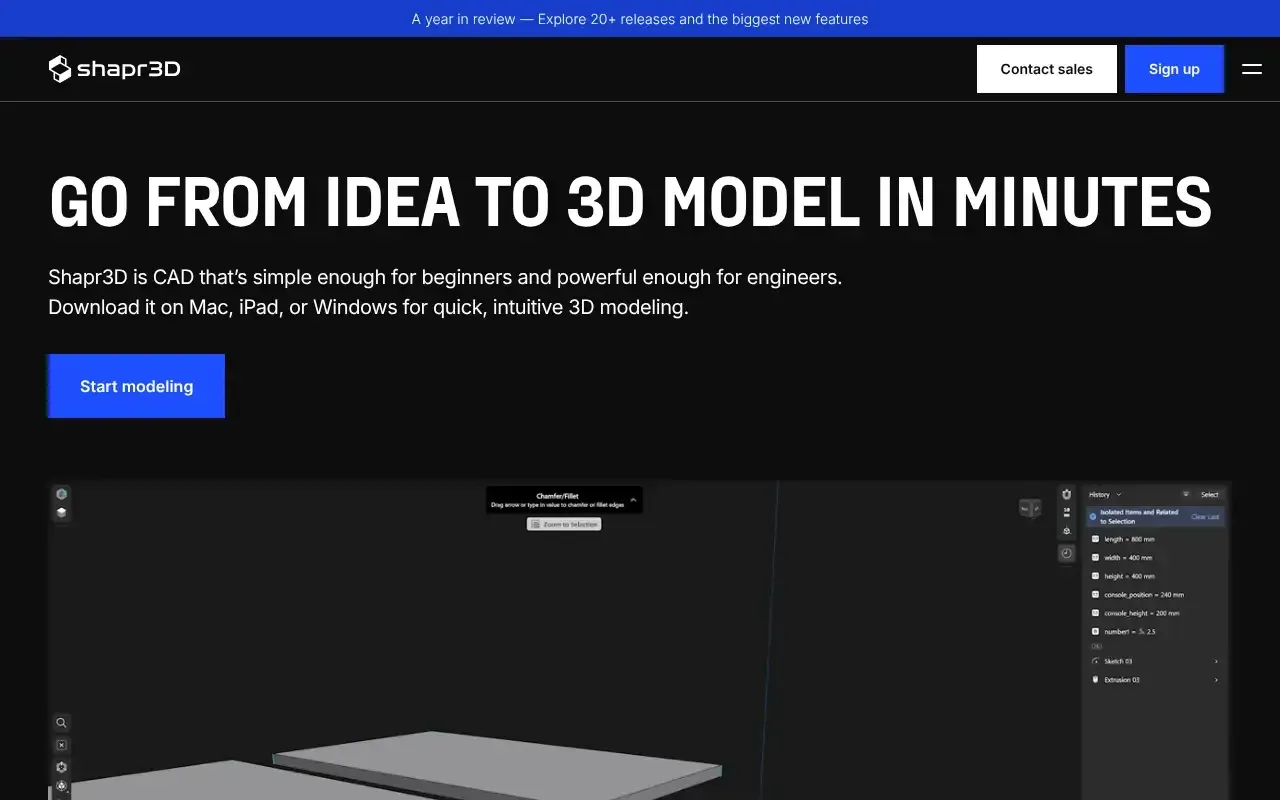This screenshot has width=1280, height=800.
Task: Select the magnifier zoom tool in the left toolbar
Action: (x=61, y=722)
